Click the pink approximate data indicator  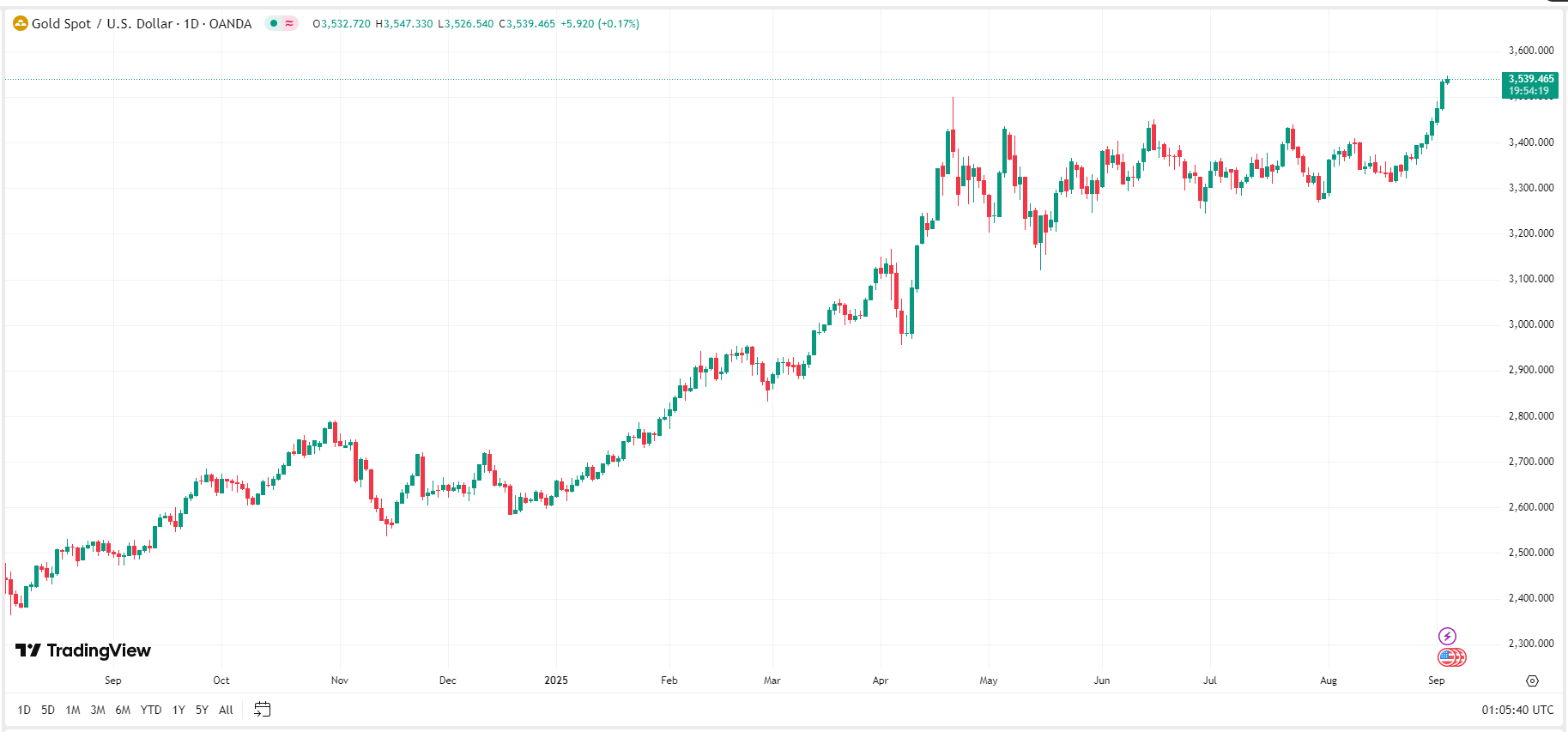[289, 23]
